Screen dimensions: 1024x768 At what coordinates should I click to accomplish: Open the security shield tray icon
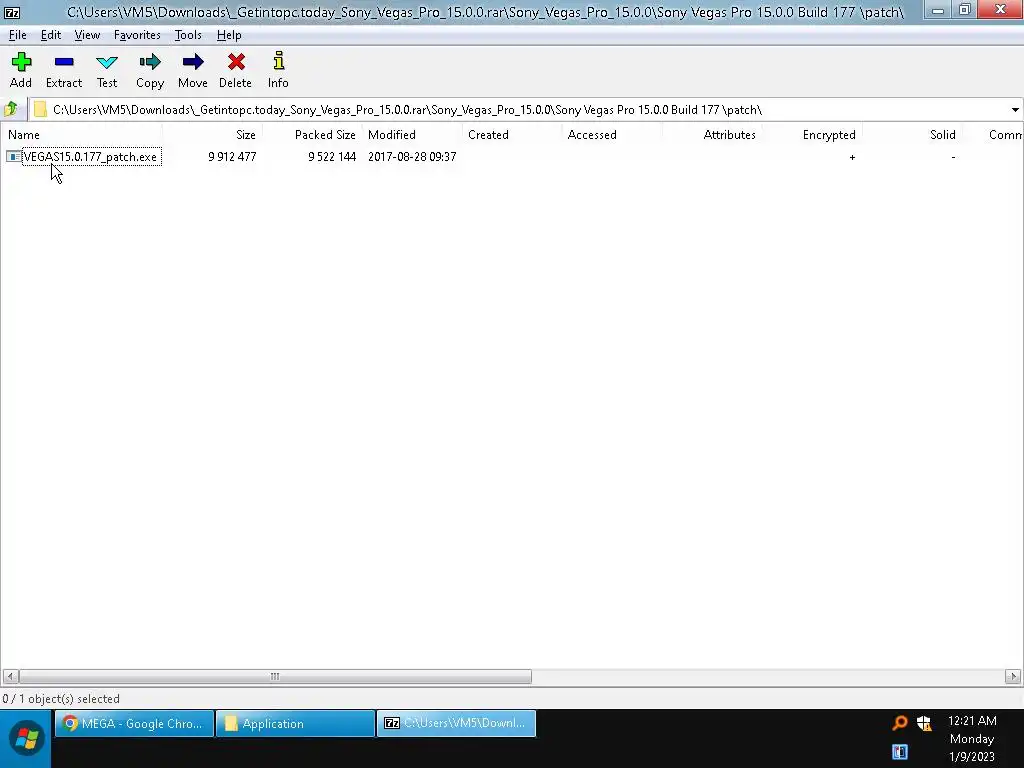coord(923,723)
